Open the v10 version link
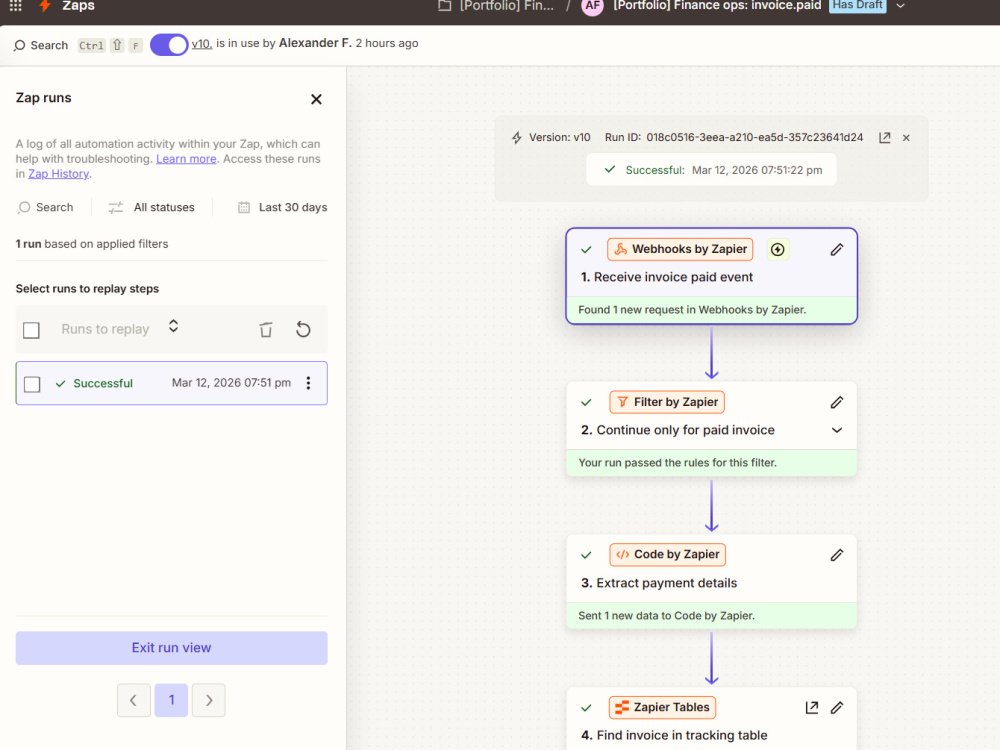The image size is (1000, 750). coord(202,43)
